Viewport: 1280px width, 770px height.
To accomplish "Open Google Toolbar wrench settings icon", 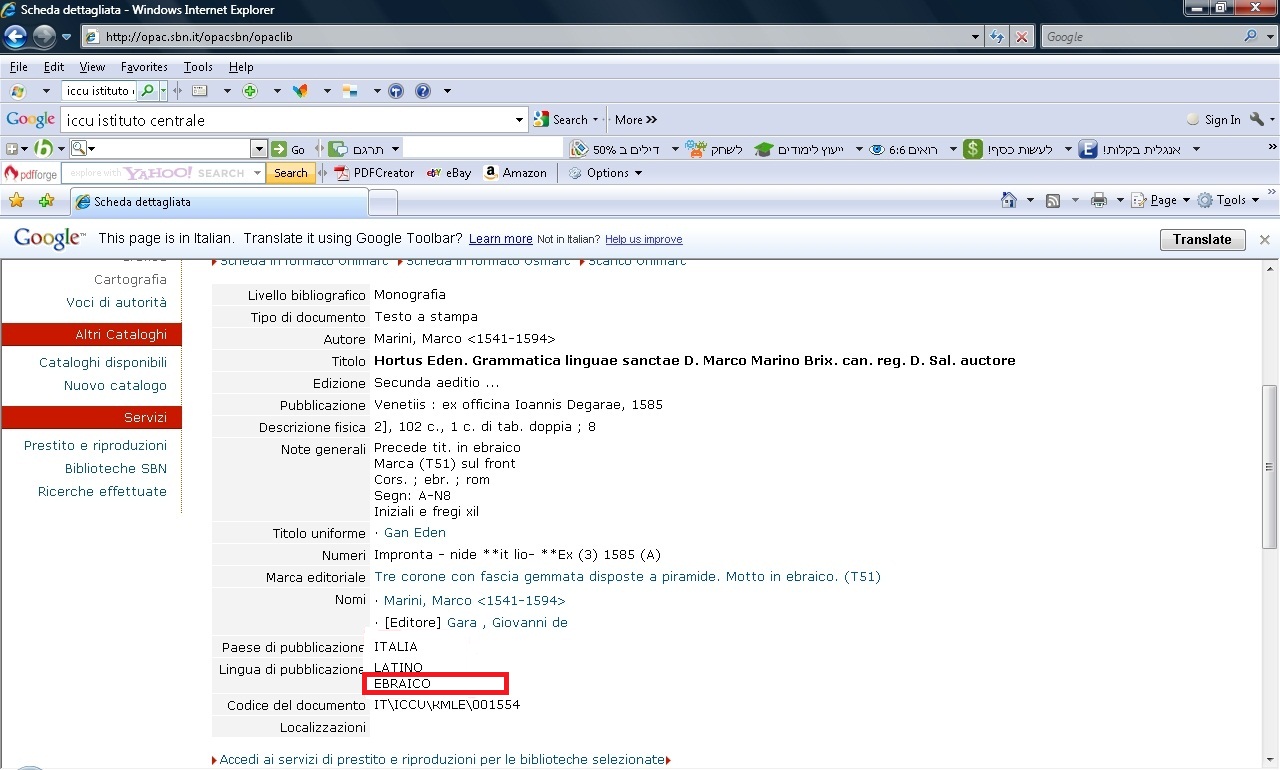I will pyautogui.click(x=1257, y=119).
